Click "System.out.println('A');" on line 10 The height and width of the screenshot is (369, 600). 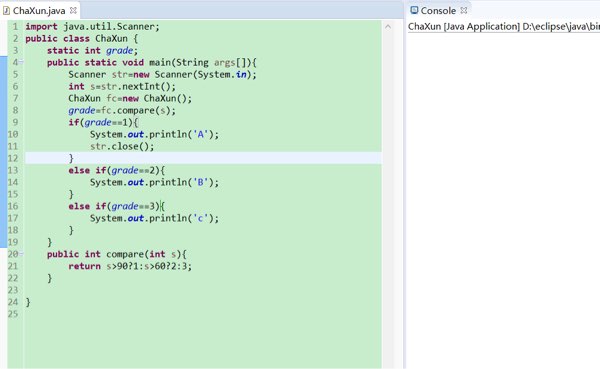click(x=155, y=134)
